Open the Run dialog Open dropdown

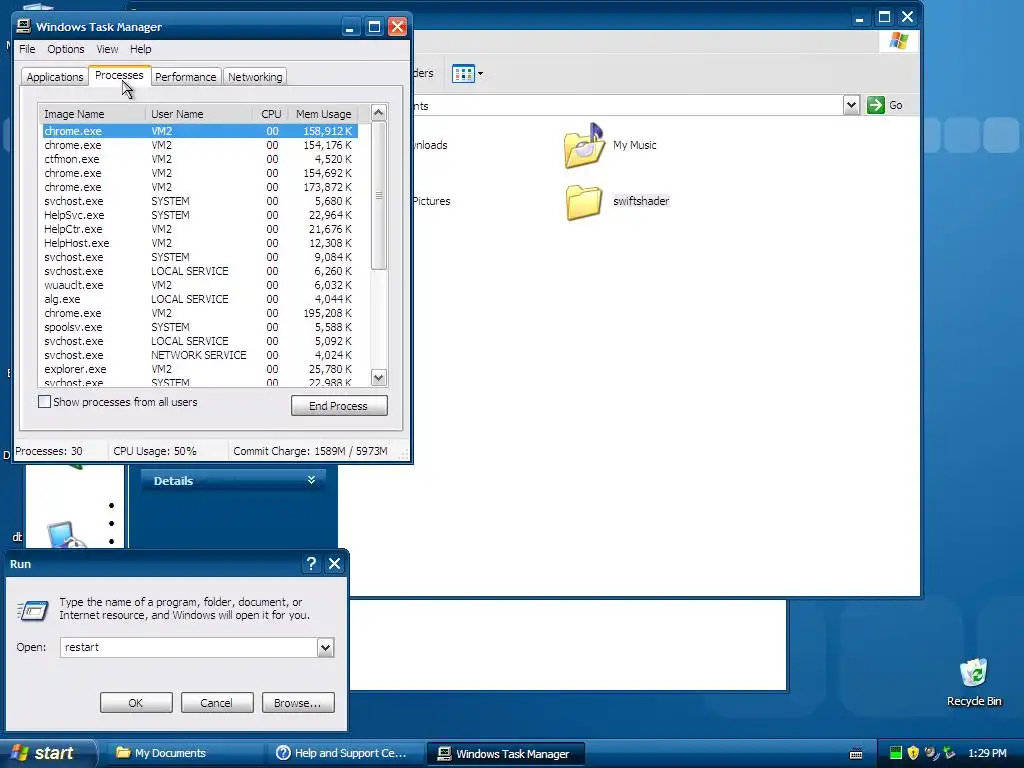tap(325, 647)
